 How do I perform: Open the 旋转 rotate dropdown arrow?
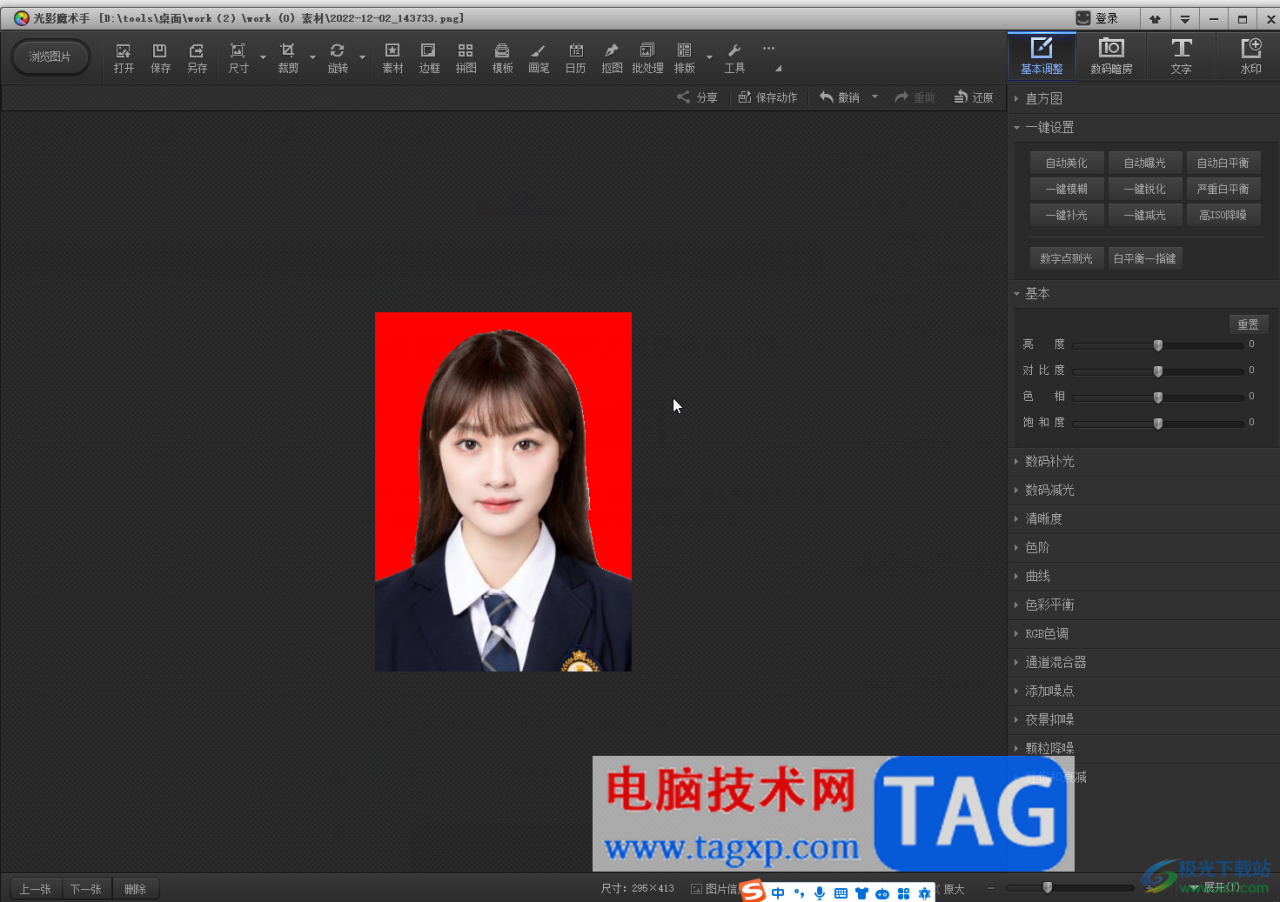[x=362, y=58]
